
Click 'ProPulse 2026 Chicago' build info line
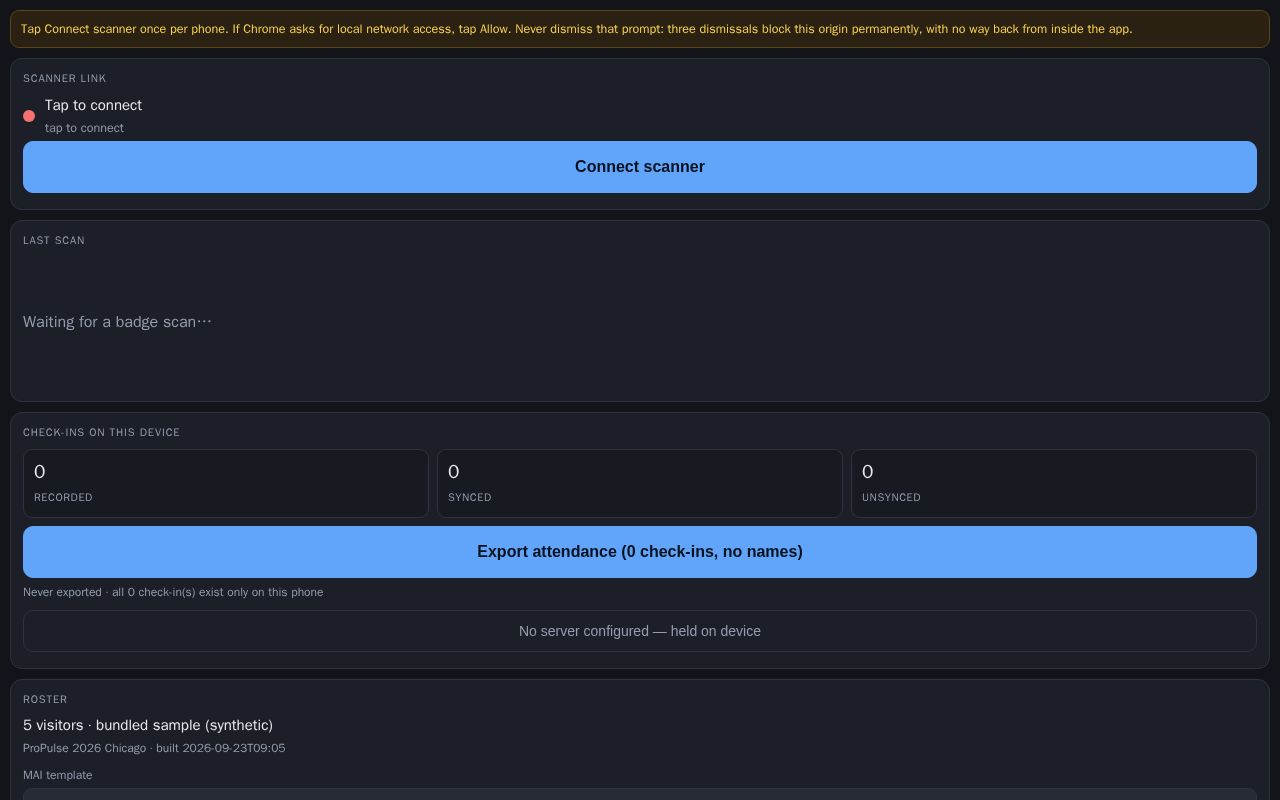154,748
